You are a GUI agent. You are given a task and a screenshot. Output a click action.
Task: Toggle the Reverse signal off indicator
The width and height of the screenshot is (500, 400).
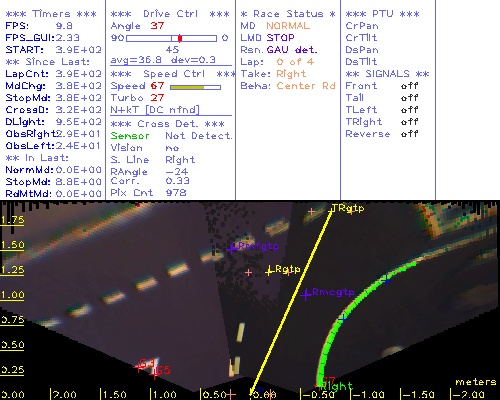point(409,134)
